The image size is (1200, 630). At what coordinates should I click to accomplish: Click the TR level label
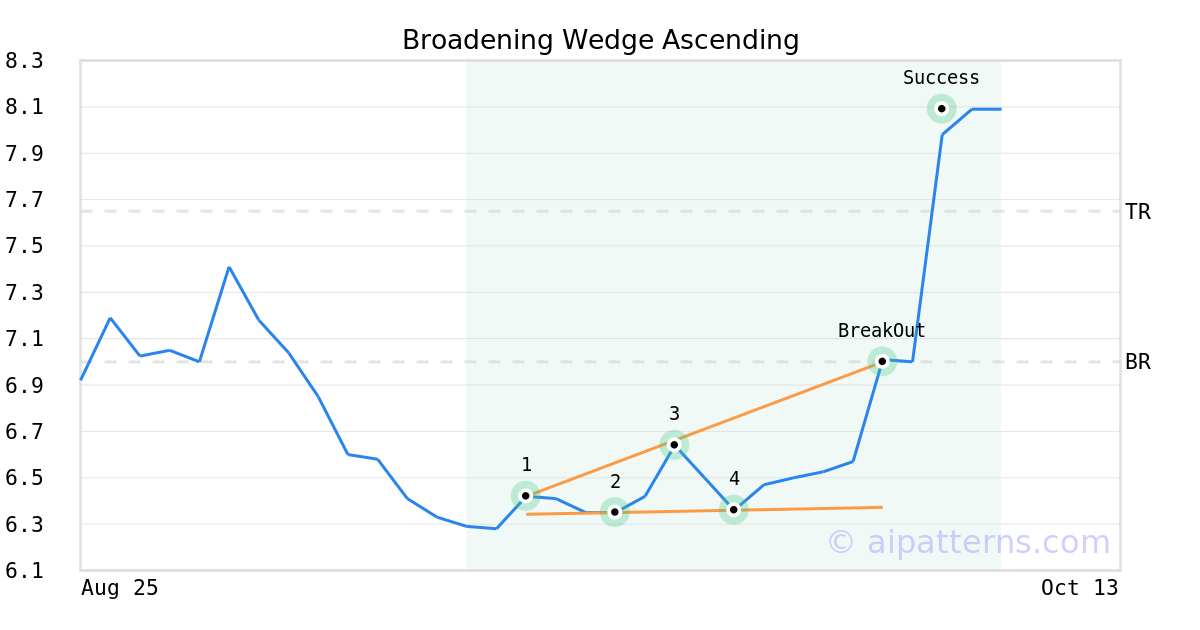pyautogui.click(x=1138, y=212)
